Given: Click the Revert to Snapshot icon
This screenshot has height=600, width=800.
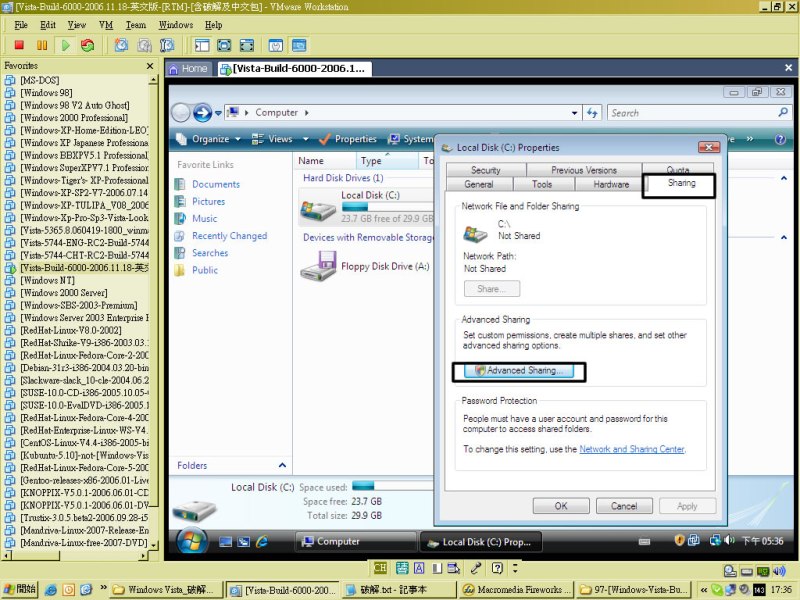Looking at the screenshot, I should [x=144, y=45].
